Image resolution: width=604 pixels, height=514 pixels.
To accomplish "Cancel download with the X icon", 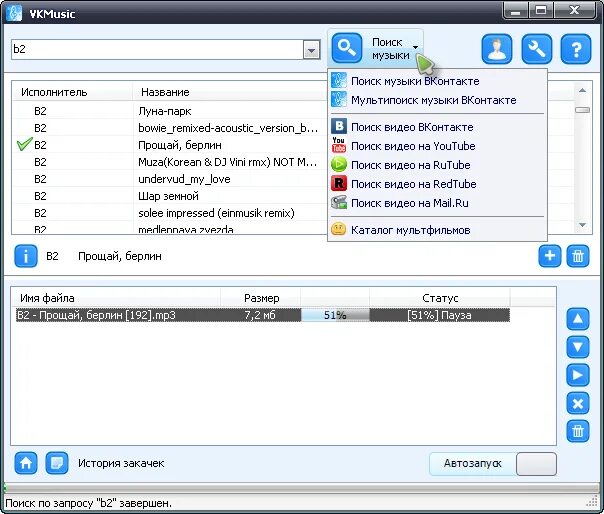I will [x=577, y=403].
